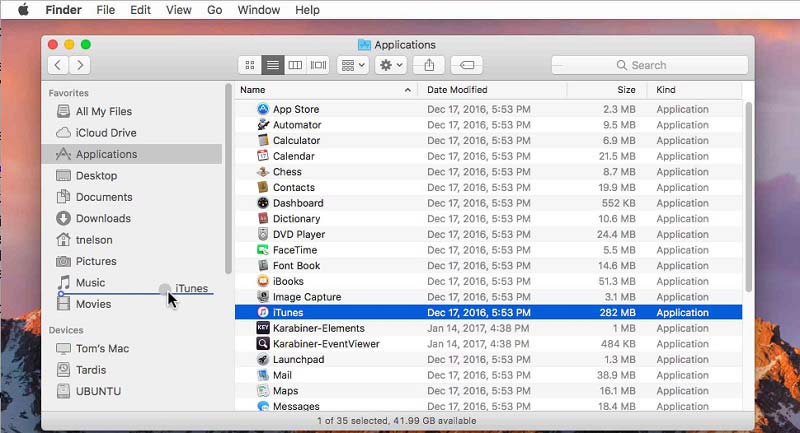This screenshot has height=433, width=800.
Task: Switch to column view in toolbar
Action: tap(295, 65)
